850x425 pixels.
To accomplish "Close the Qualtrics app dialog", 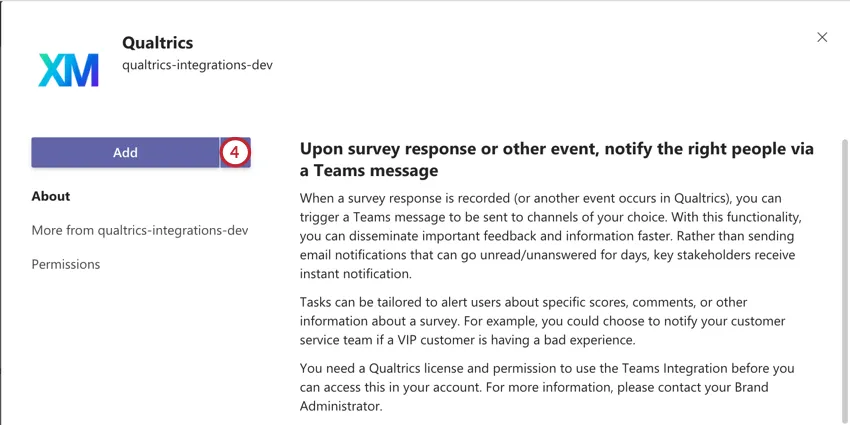I will point(822,37).
